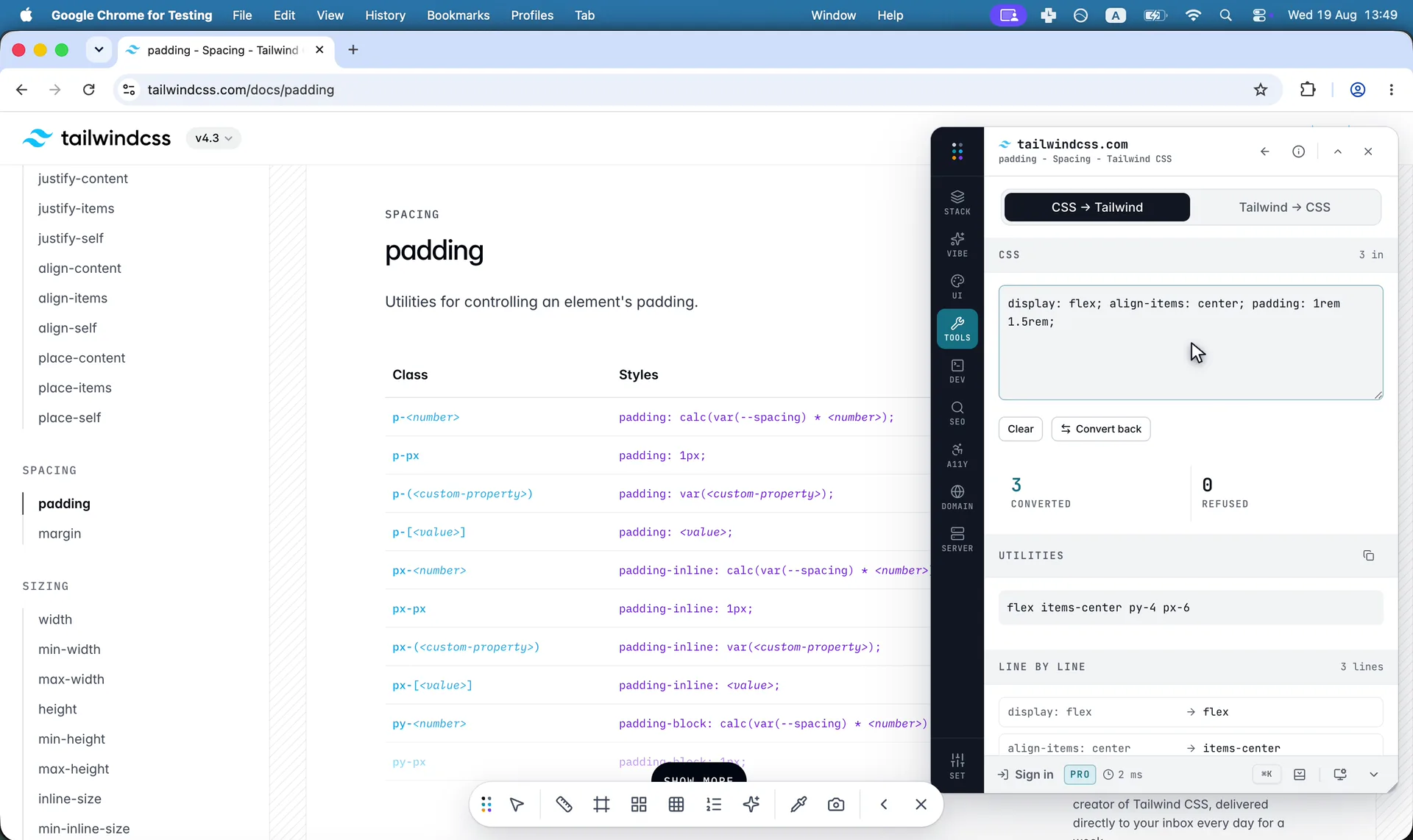
Task: Open the max-width docs link
Action: (71, 679)
